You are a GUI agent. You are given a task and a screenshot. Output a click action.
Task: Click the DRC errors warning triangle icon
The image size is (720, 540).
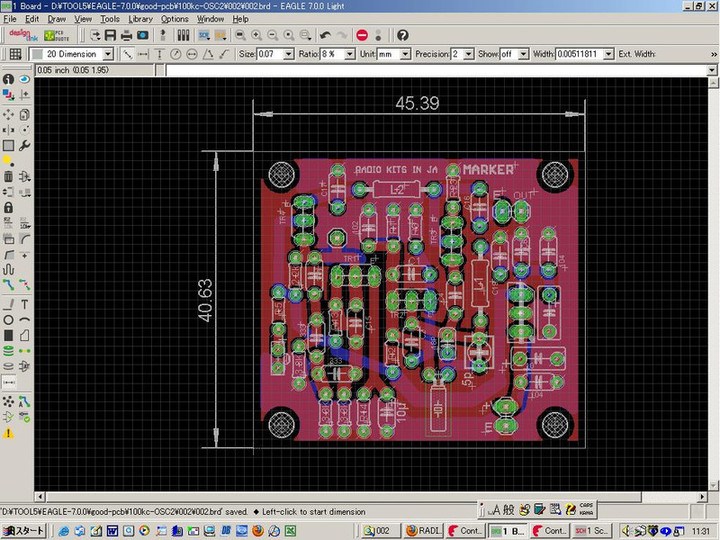[x=8, y=433]
